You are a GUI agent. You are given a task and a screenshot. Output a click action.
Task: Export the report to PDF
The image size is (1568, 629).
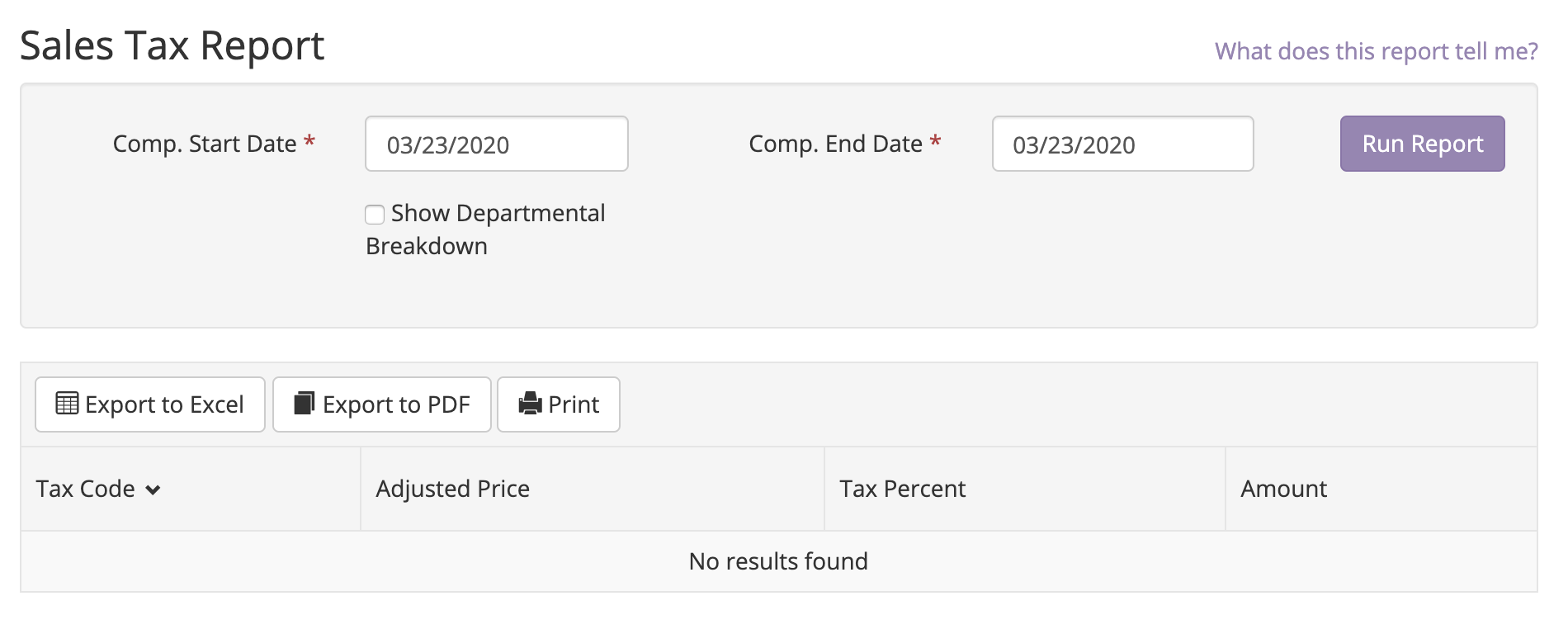pos(382,404)
